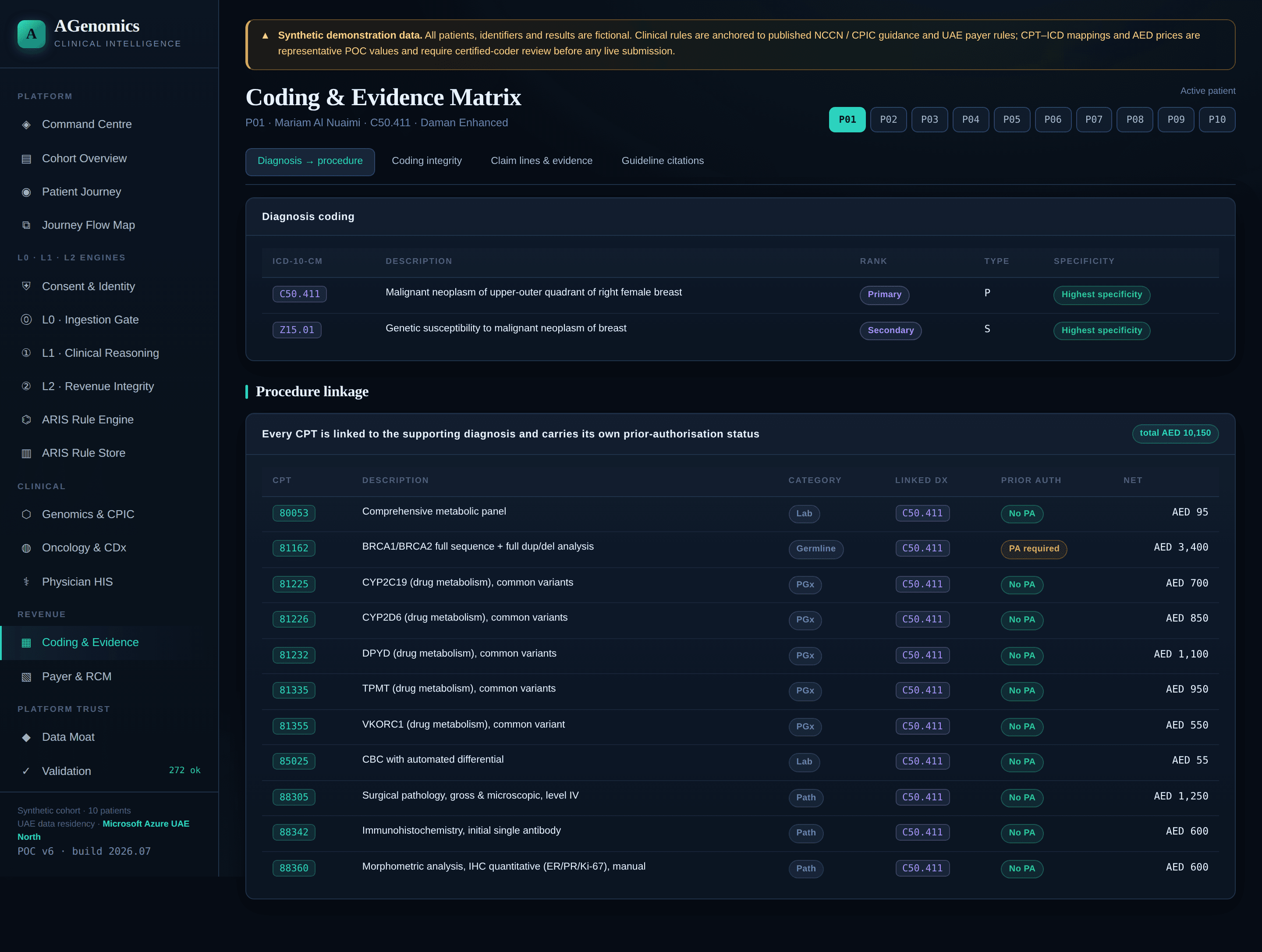Click the Command Centre sidebar icon
Image resolution: width=1262 pixels, height=952 pixels.
(x=26, y=124)
